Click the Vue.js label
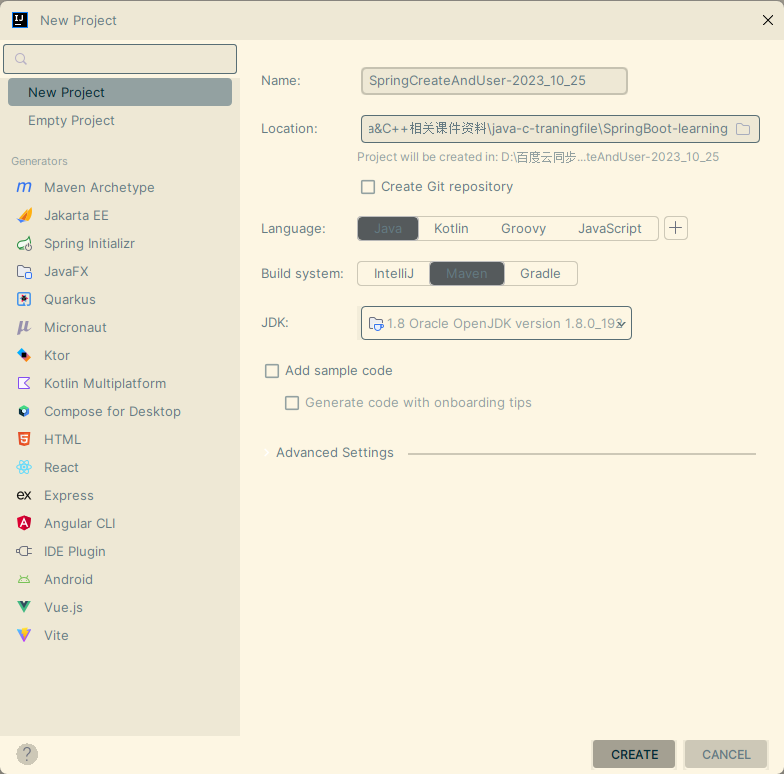 pyautogui.click(x=64, y=608)
